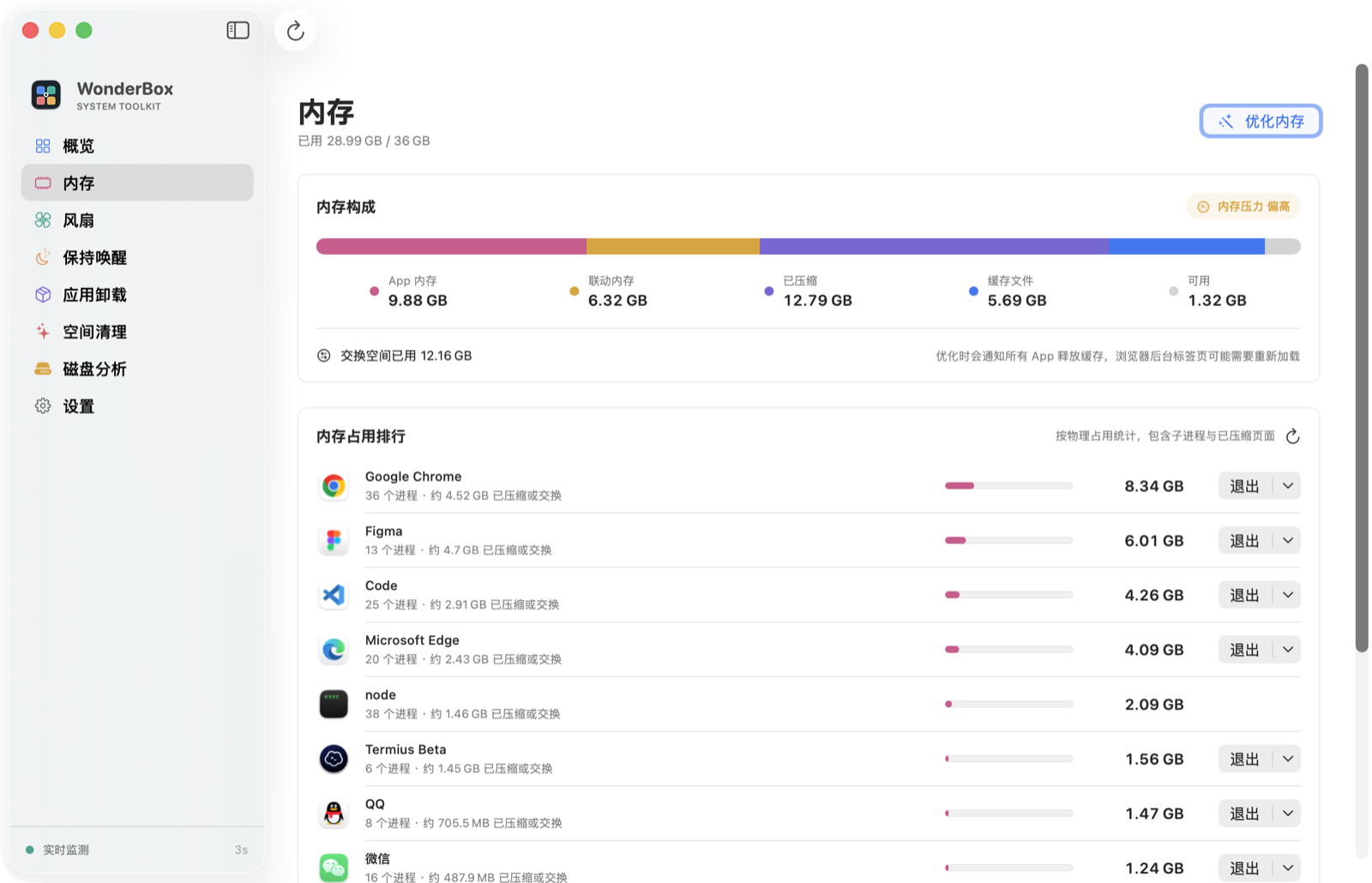Expand Microsoft Edge quit options chevron
The image size is (1372, 883).
[1287, 650]
